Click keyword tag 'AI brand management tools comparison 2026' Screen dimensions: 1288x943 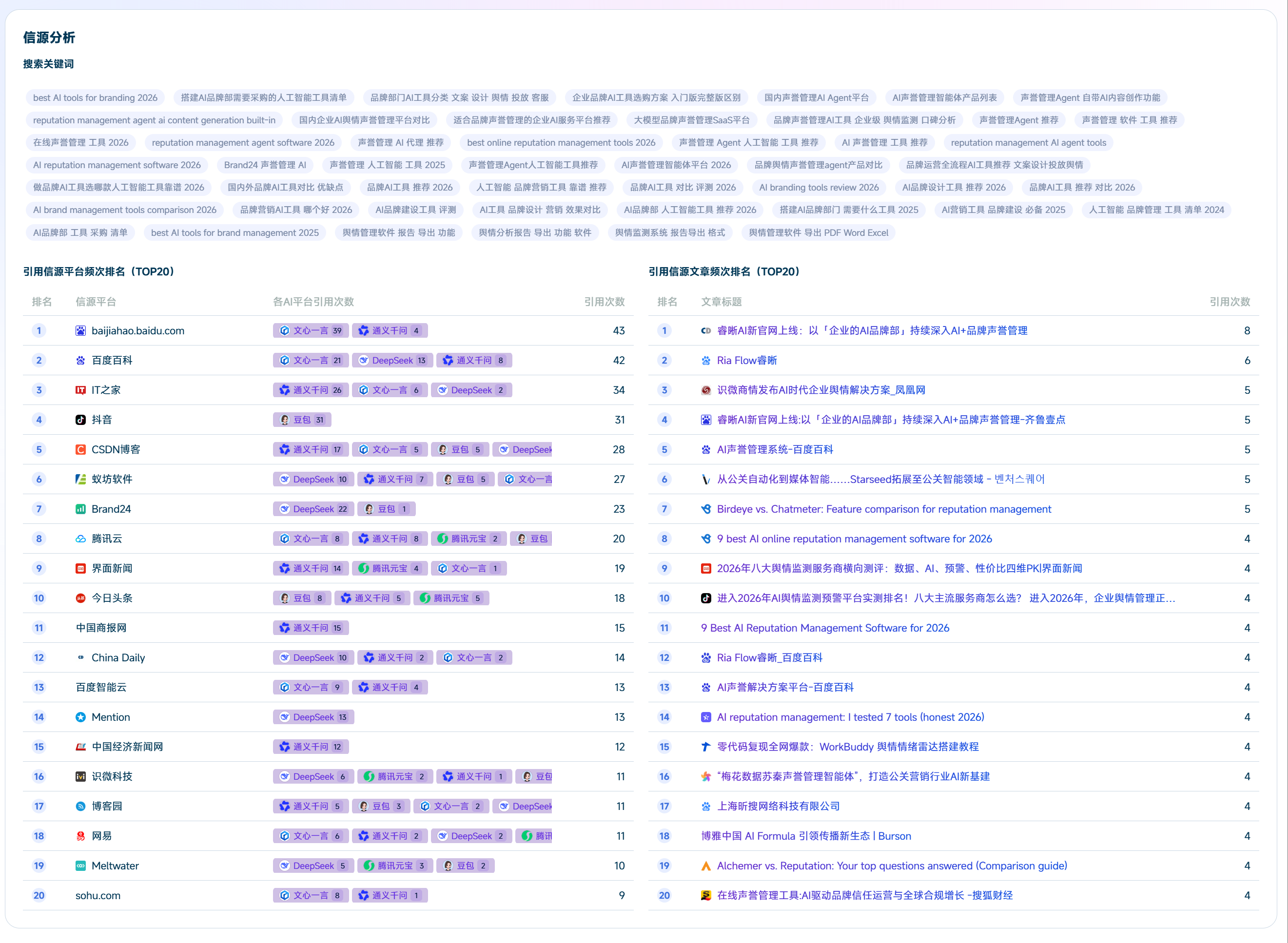coord(124,210)
